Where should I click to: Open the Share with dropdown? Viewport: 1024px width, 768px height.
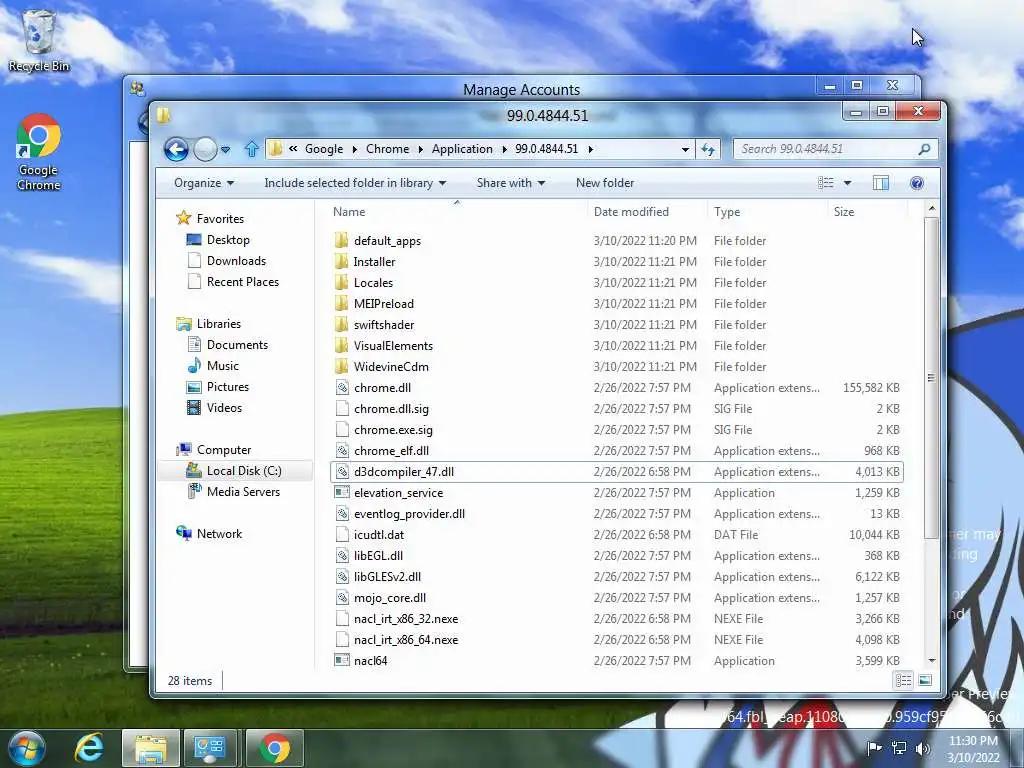point(511,183)
